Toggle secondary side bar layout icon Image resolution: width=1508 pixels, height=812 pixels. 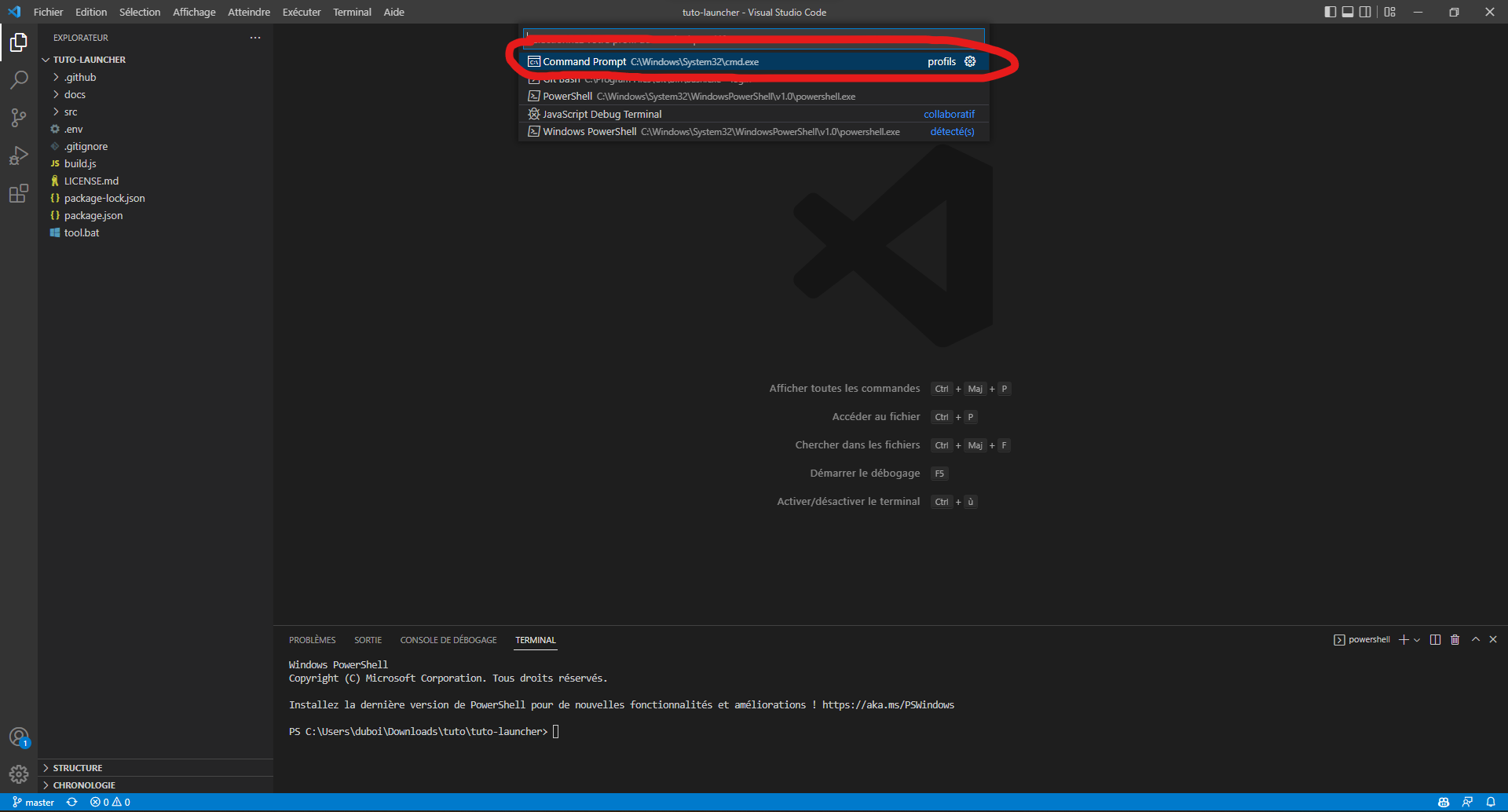[x=1365, y=12]
